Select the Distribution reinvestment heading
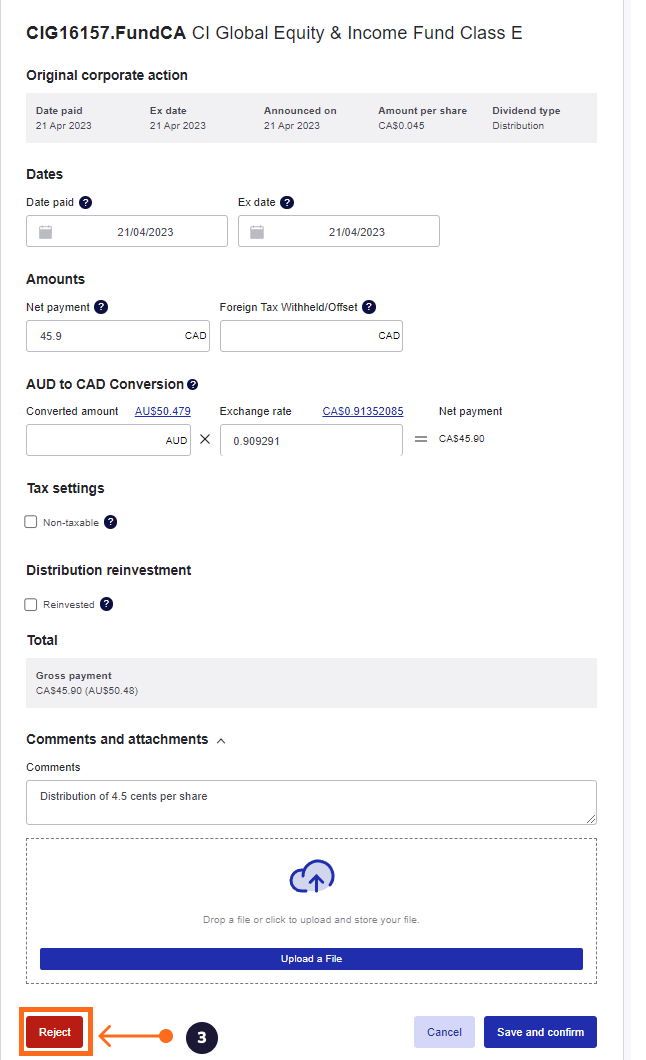 coord(109,570)
